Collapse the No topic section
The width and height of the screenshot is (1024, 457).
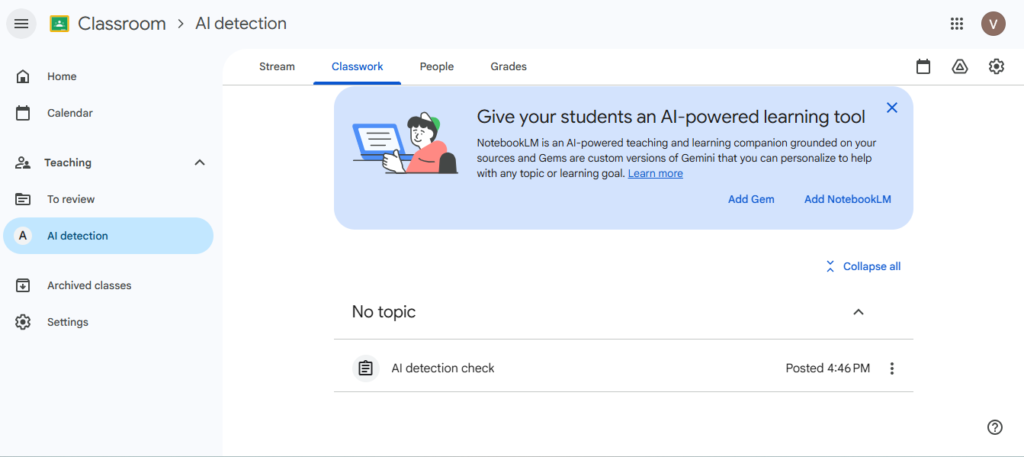click(x=859, y=312)
